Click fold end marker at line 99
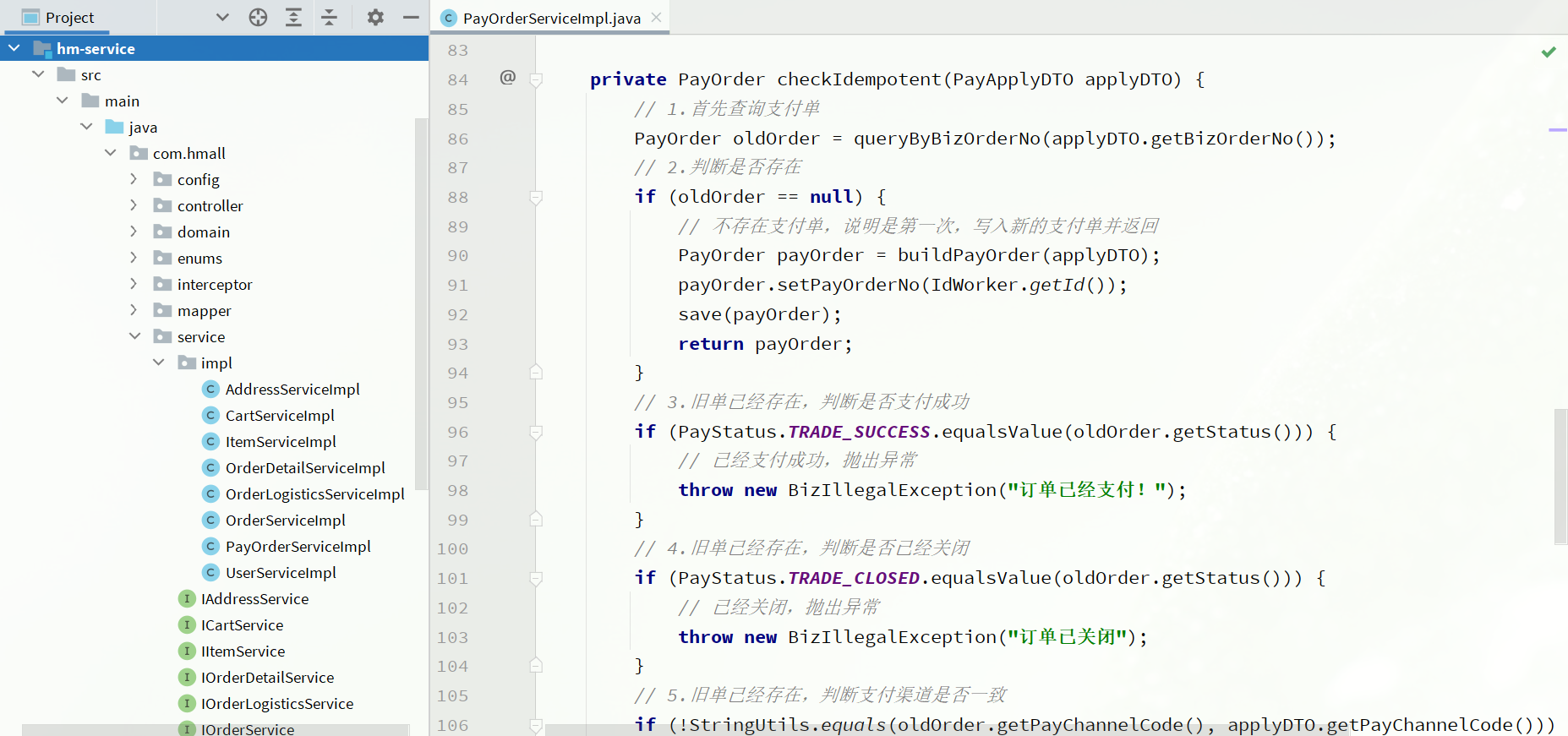 (536, 519)
